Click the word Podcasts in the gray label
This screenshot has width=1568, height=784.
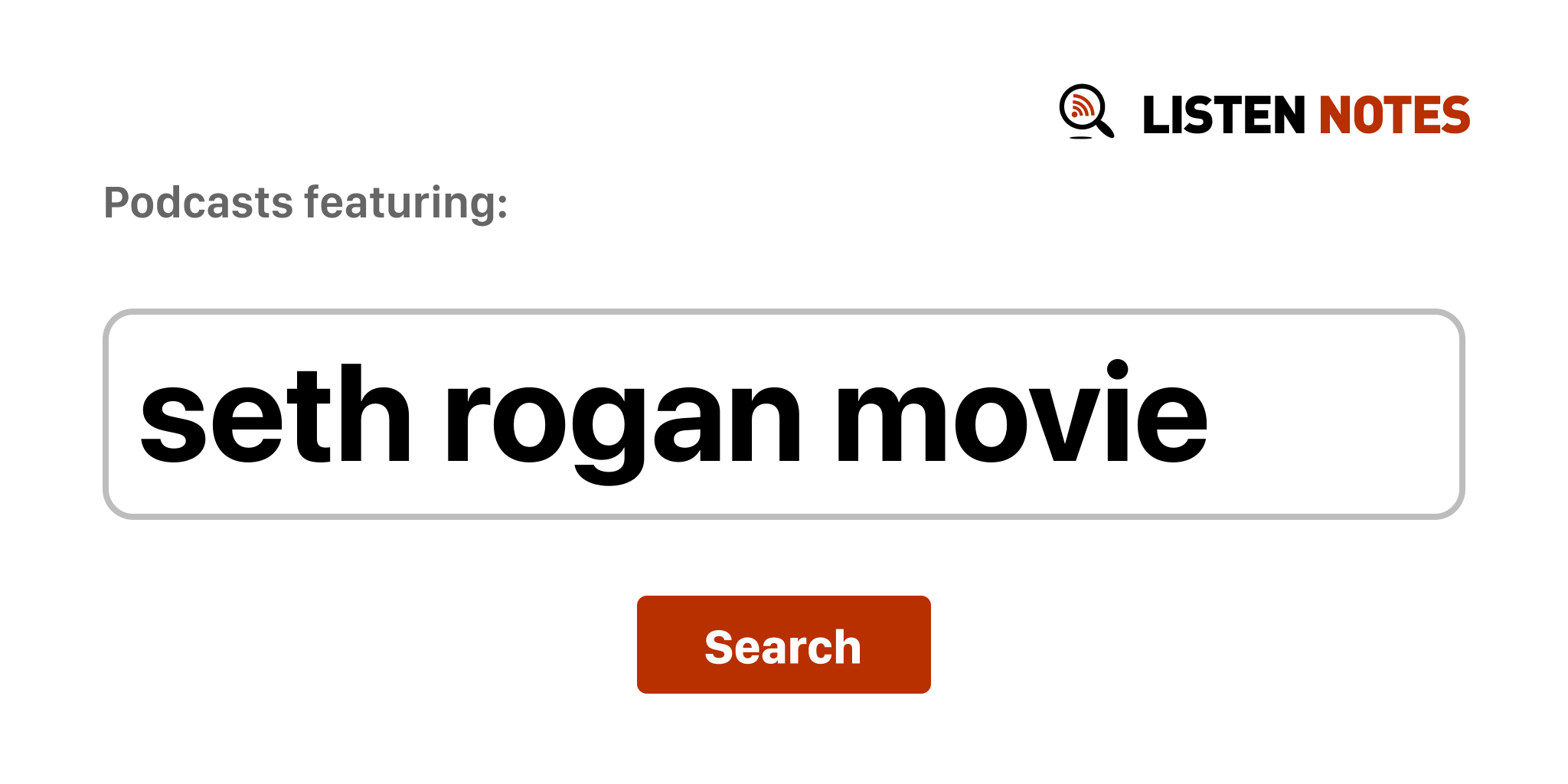coord(198,203)
